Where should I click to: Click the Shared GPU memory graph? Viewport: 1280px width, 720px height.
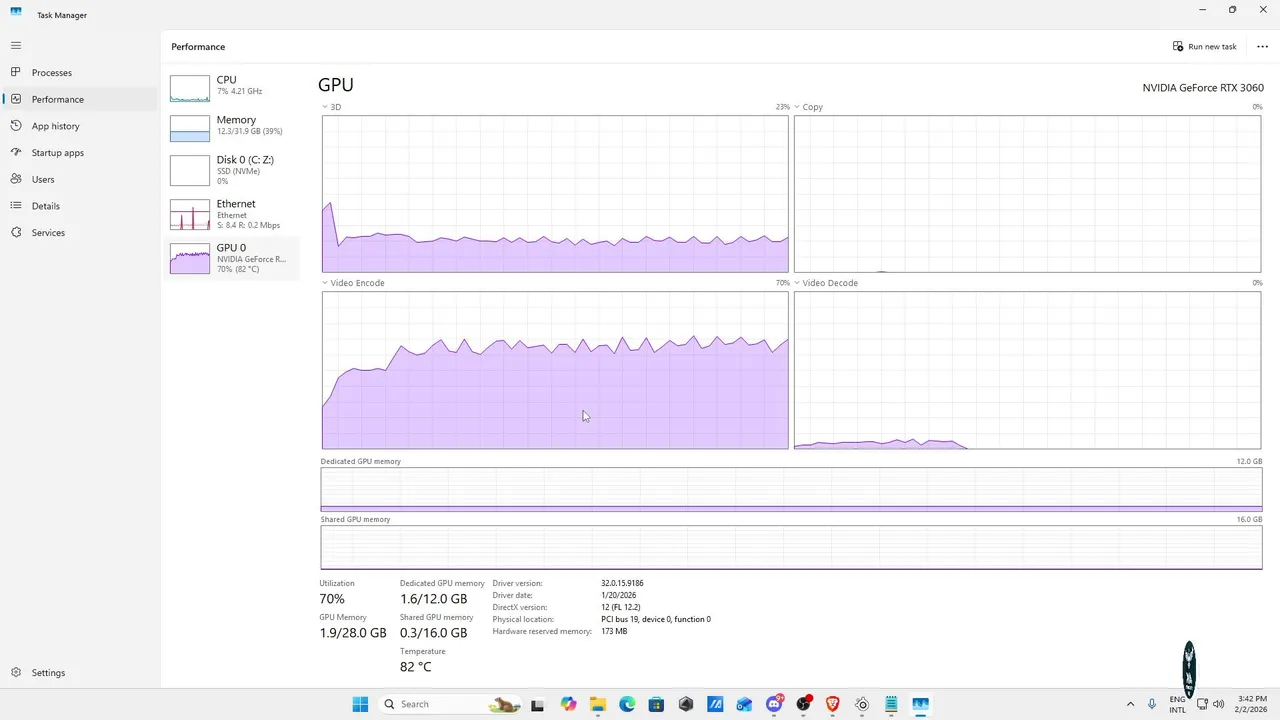point(791,548)
